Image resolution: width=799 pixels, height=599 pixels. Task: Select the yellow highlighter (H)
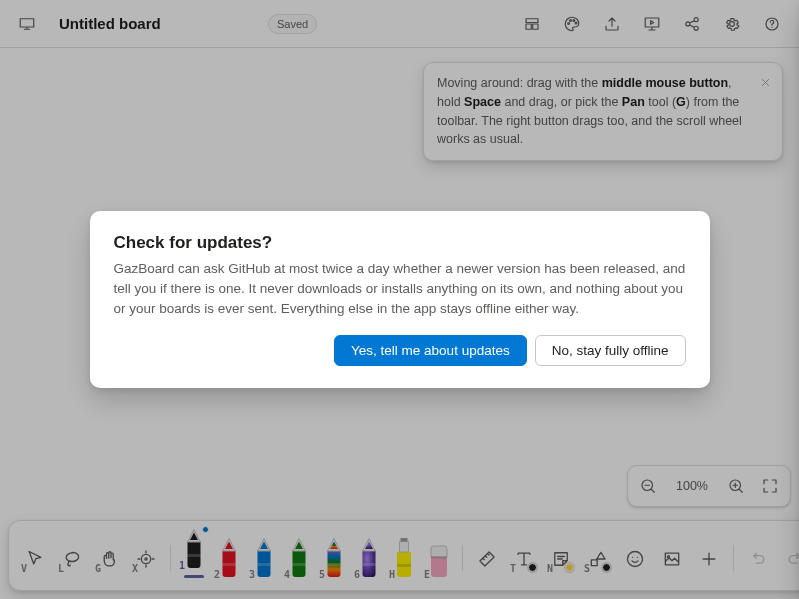pos(404,558)
